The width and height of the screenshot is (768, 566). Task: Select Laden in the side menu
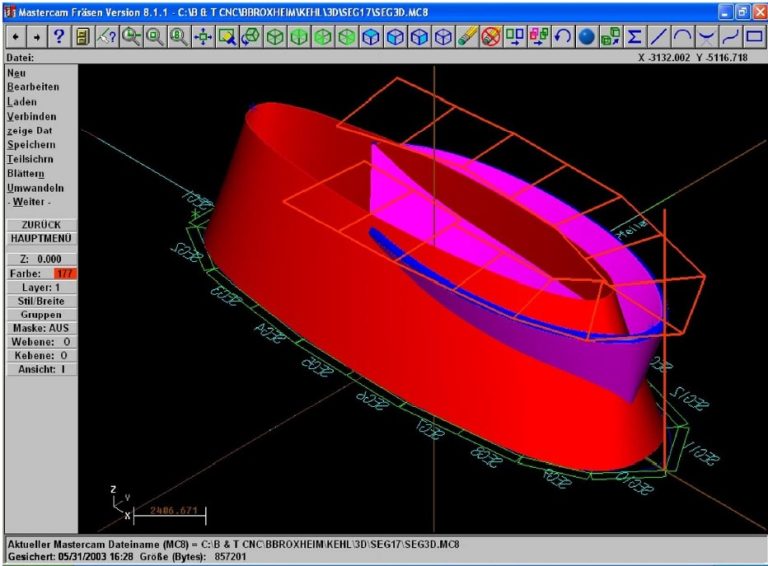[x=22, y=102]
